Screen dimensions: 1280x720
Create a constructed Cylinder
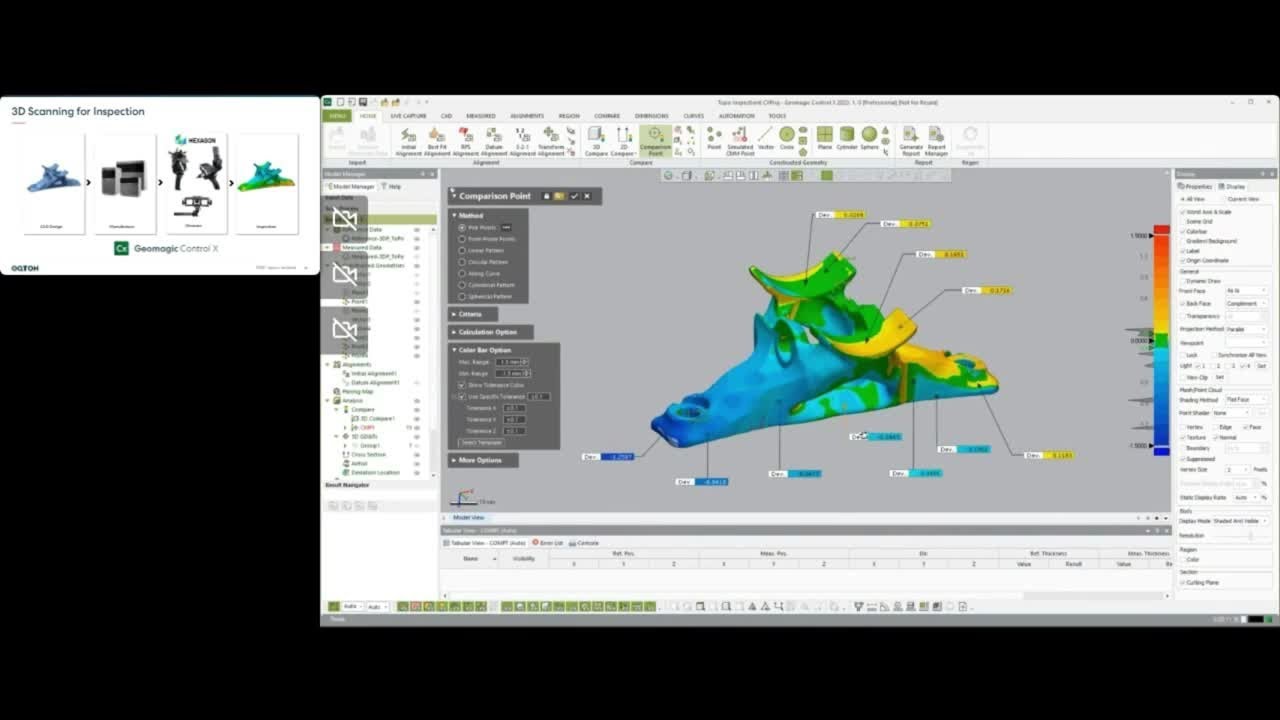[847, 138]
